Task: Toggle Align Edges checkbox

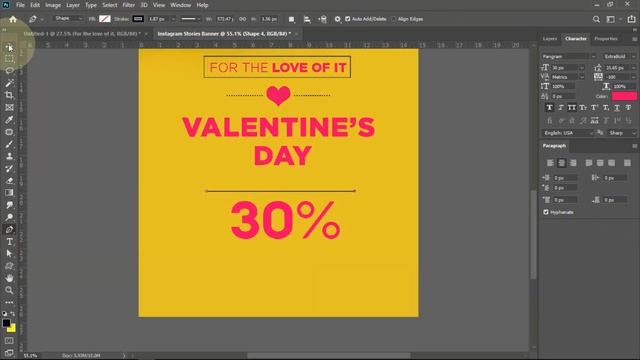Action: tap(394, 19)
